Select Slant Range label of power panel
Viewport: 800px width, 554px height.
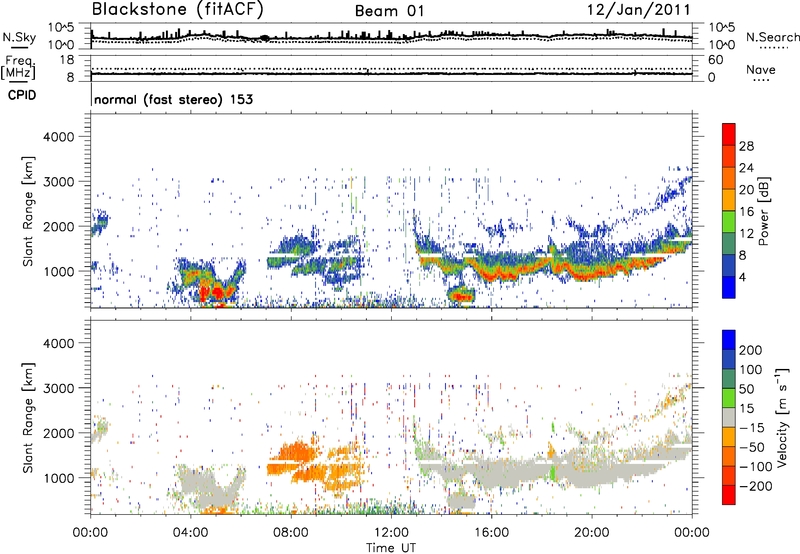[x=28, y=211]
